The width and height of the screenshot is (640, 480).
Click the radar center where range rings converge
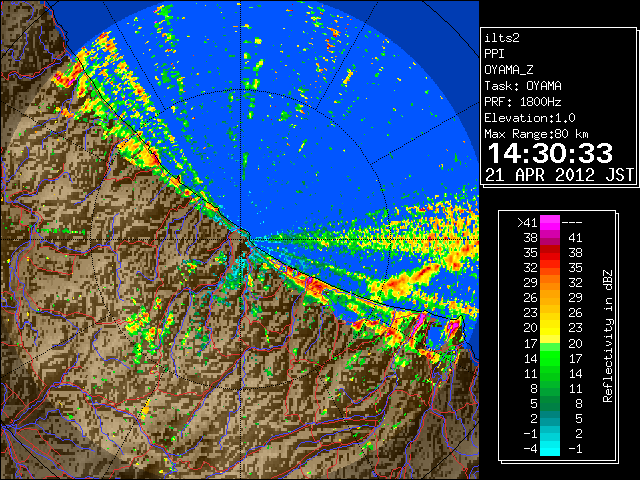click(241, 239)
